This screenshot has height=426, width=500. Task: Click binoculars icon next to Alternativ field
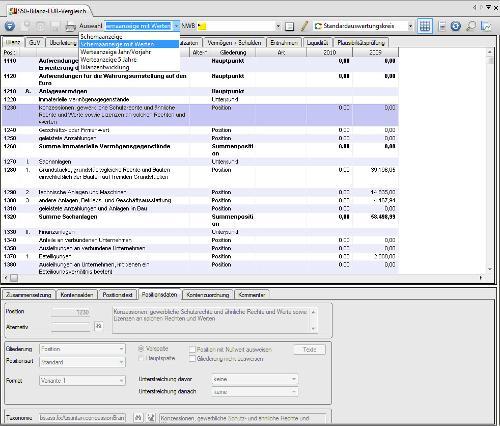pos(99,326)
